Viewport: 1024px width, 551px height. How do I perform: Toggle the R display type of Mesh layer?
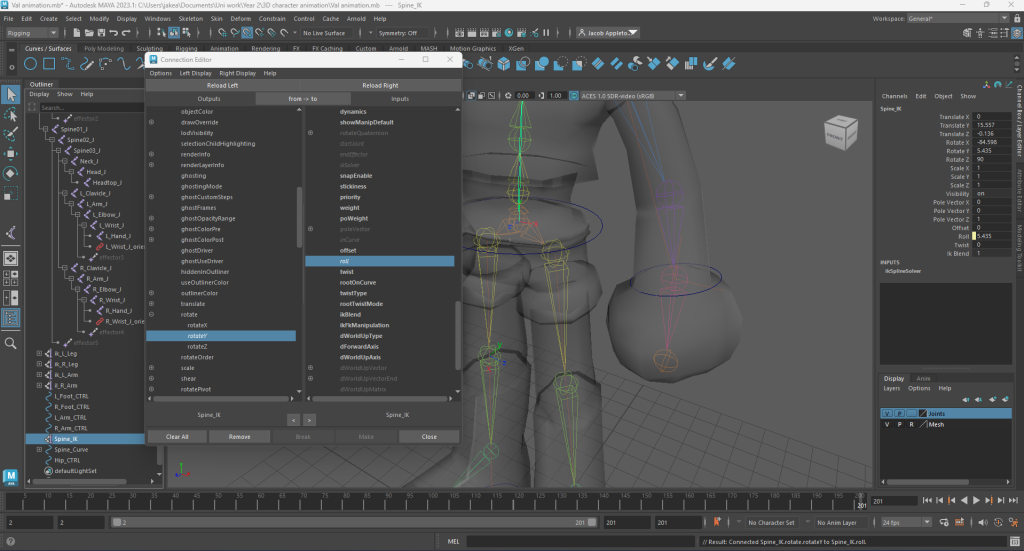point(911,424)
